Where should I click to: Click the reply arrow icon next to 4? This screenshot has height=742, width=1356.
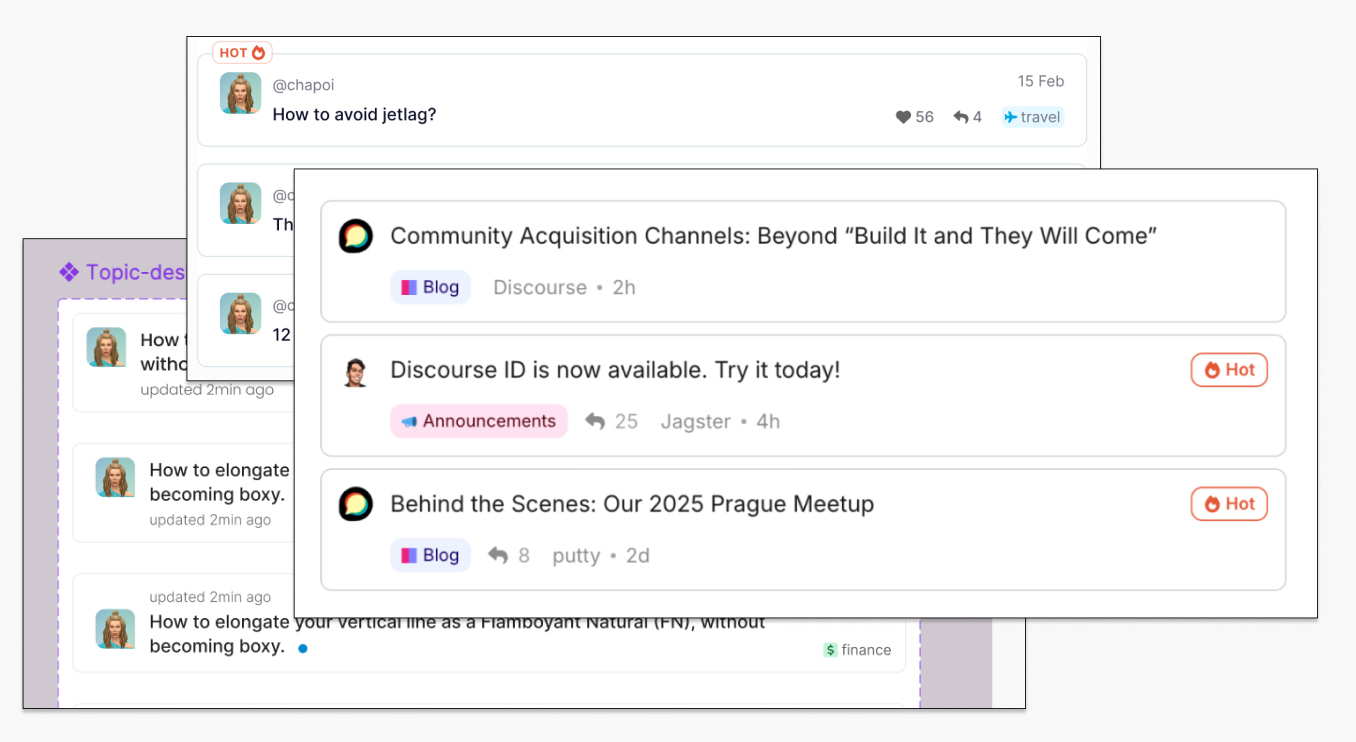pyautogui.click(x=961, y=117)
